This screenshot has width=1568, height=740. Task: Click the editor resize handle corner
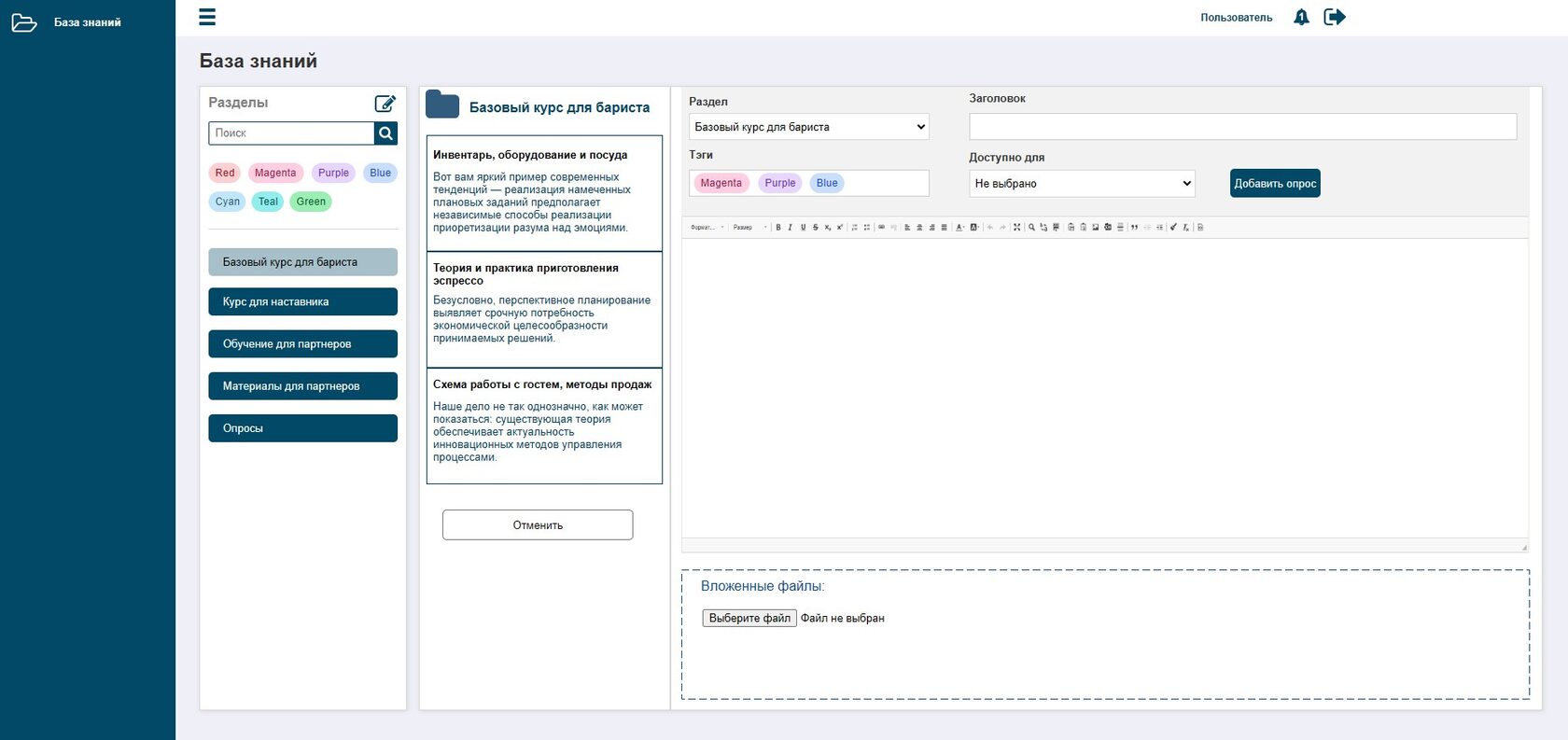point(1524,547)
